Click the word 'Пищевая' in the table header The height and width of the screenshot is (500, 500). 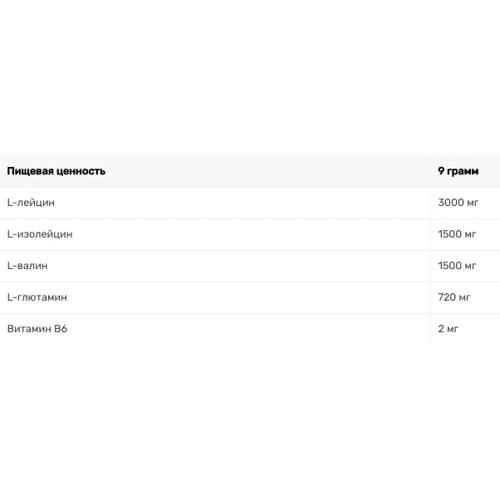[30, 171]
